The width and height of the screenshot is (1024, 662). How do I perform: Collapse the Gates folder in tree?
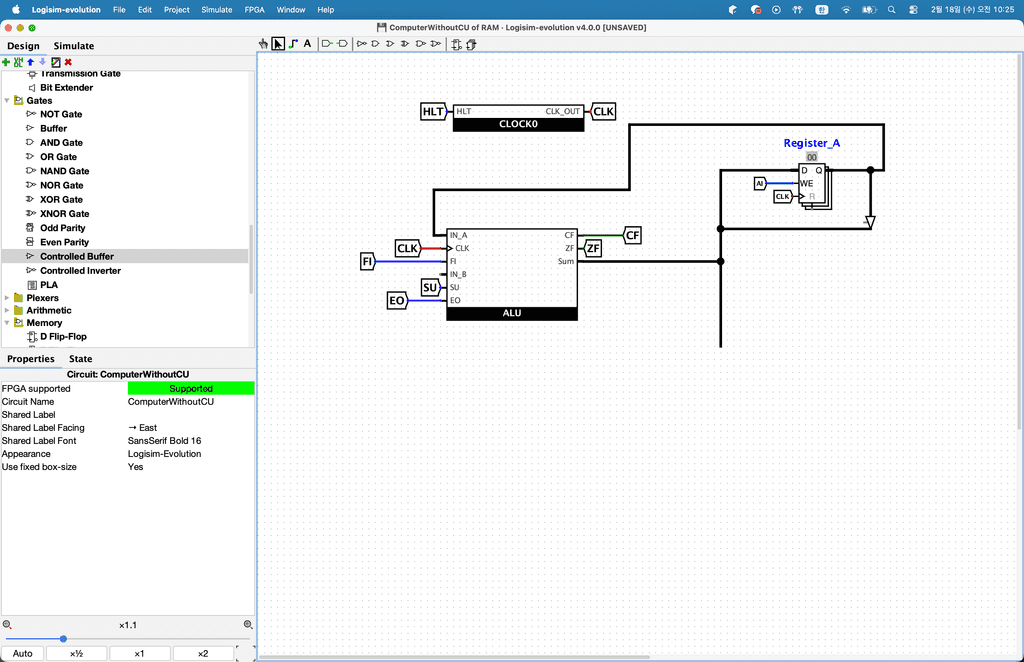pyautogui.click(x=8, y=101)
